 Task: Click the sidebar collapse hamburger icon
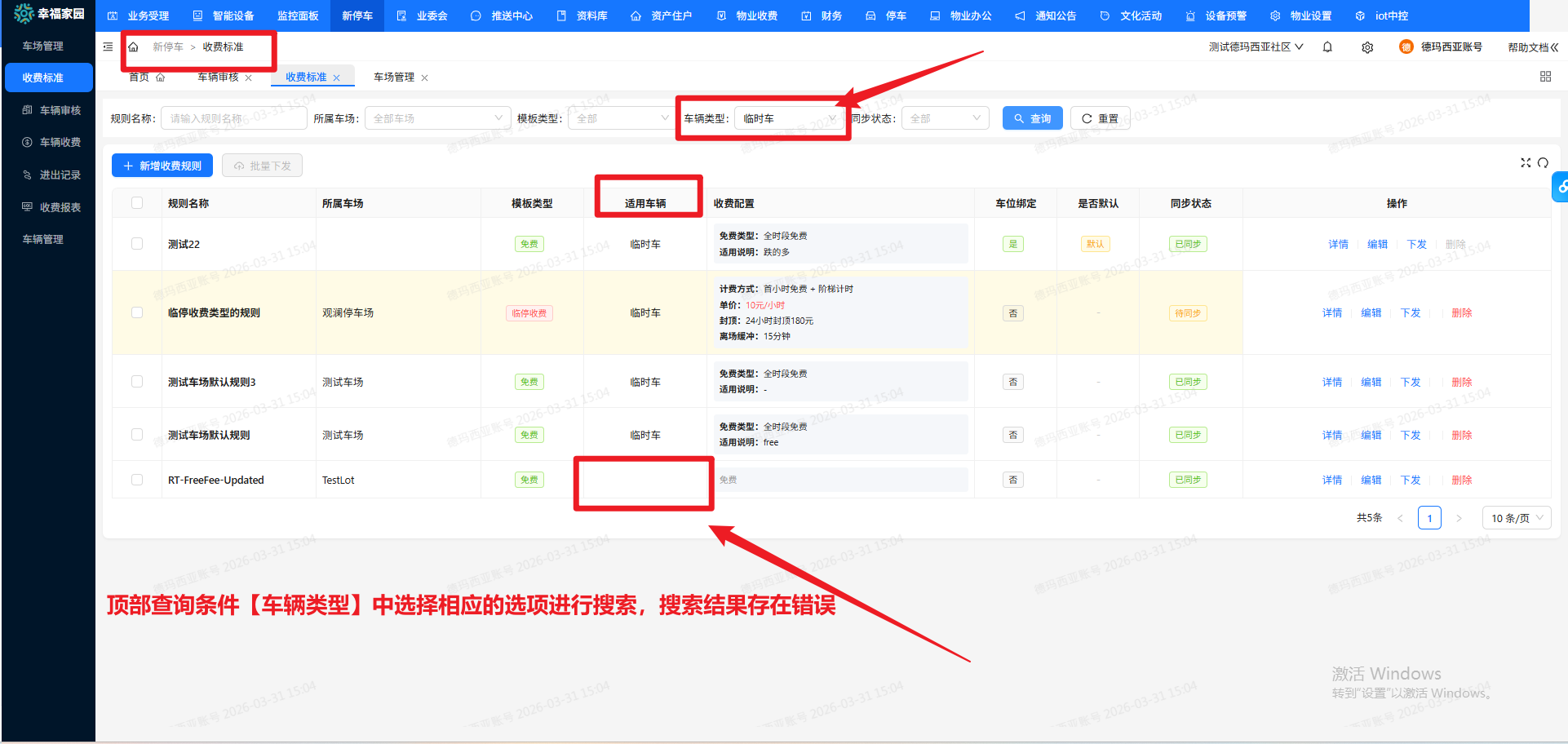(x=108, y=47)
